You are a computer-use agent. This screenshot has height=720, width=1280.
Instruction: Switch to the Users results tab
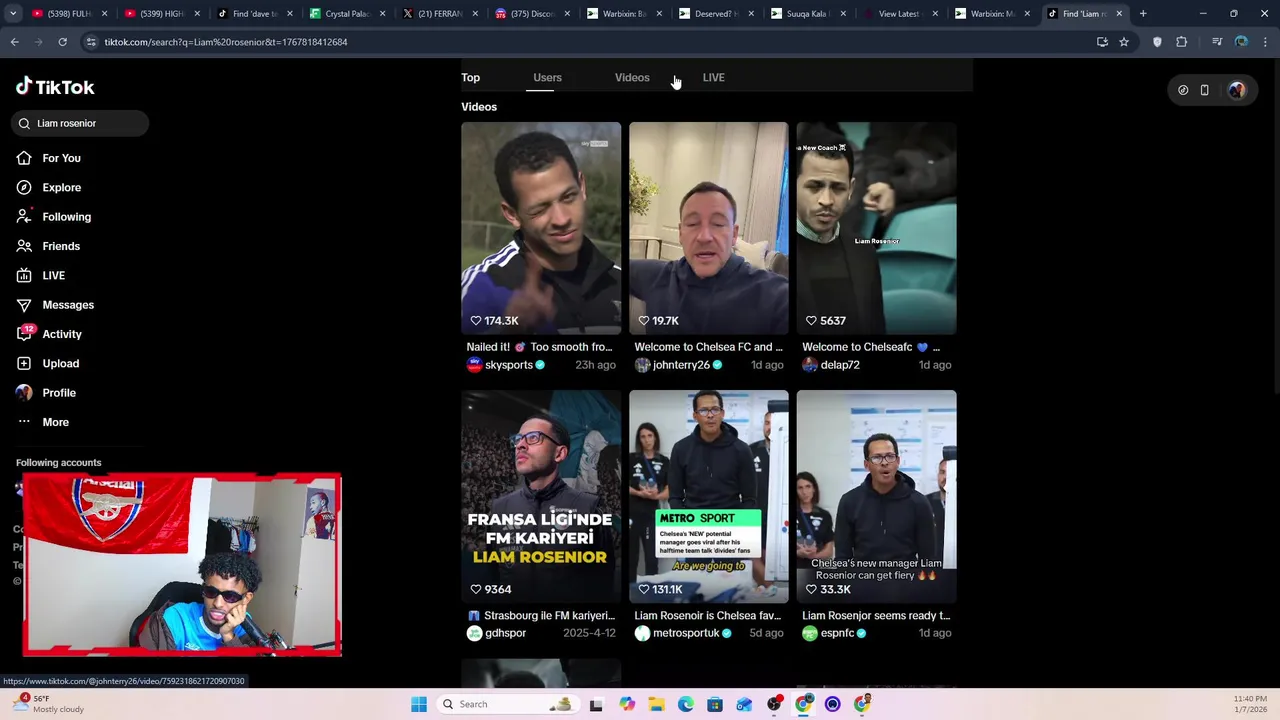click(x=547, y=77)
